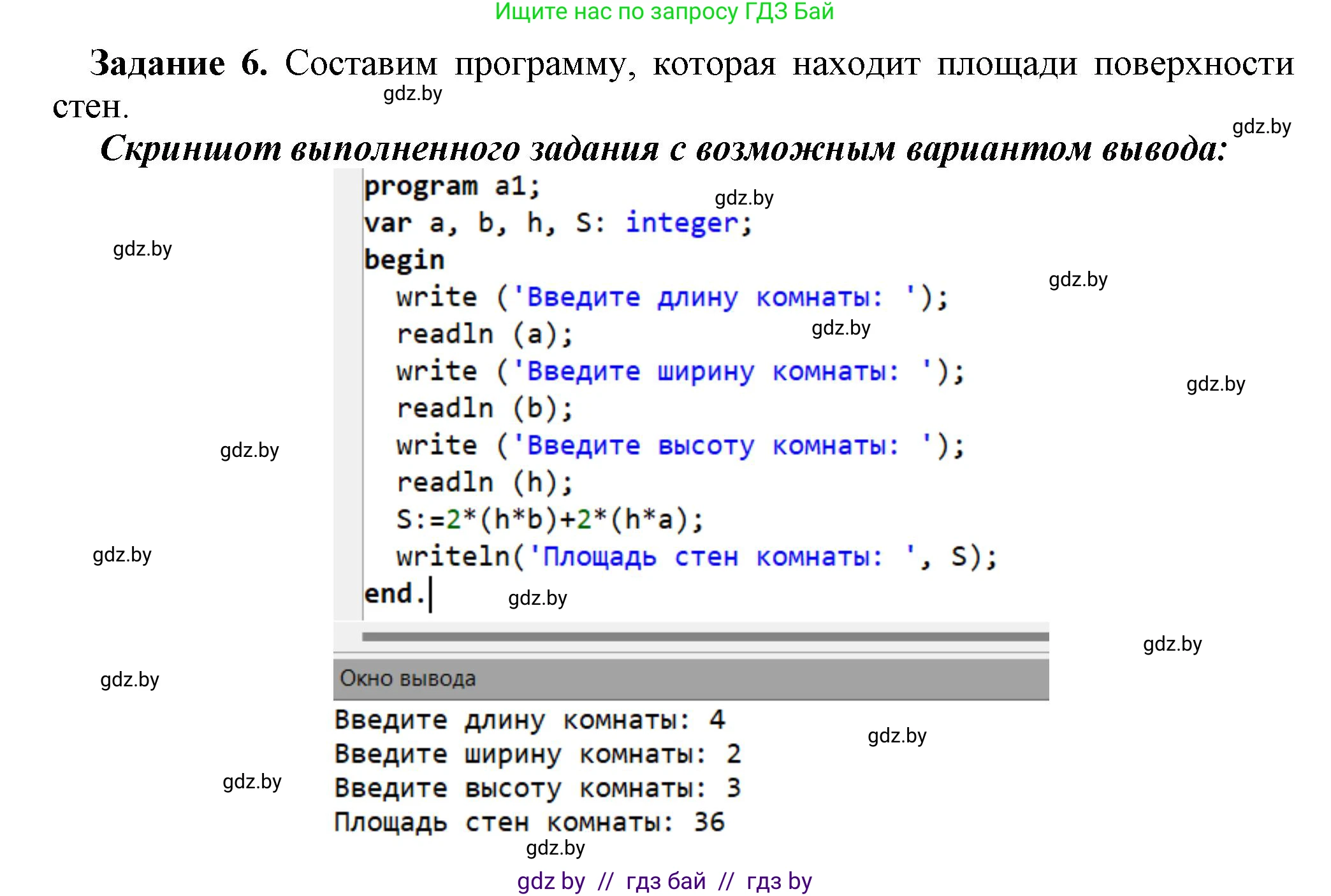Image resolution: width=1331 pixels, height=896 pixels.
Task: Select the Окно вывода panel header
Action: [406, 678]
